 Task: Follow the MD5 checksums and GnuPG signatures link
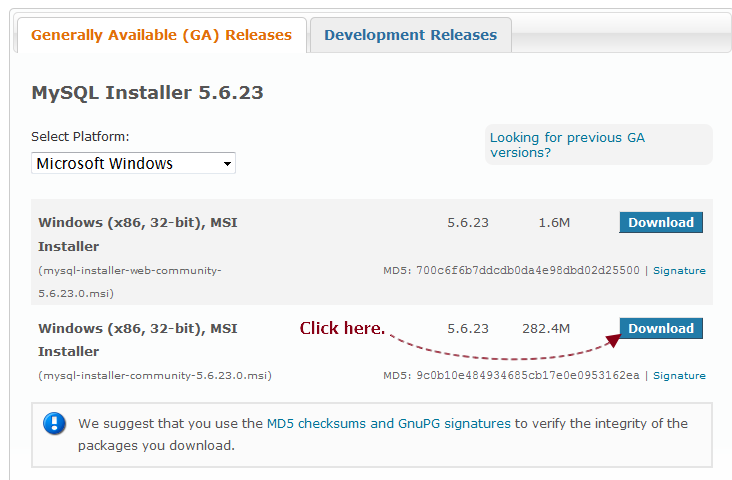point(388,424)
